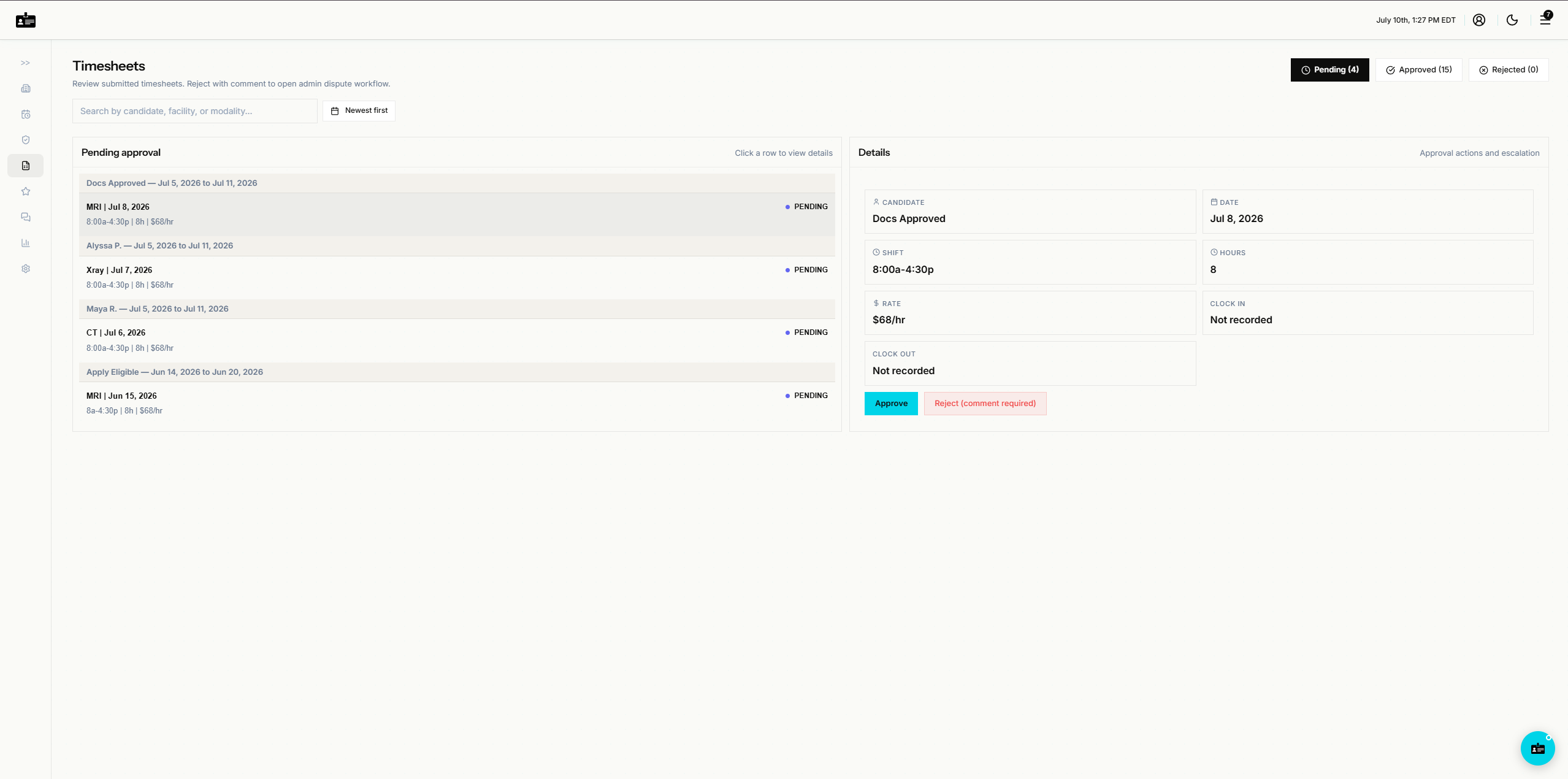
Task: Open the floating chat assistant bubble
Action: coord(1537,748)
